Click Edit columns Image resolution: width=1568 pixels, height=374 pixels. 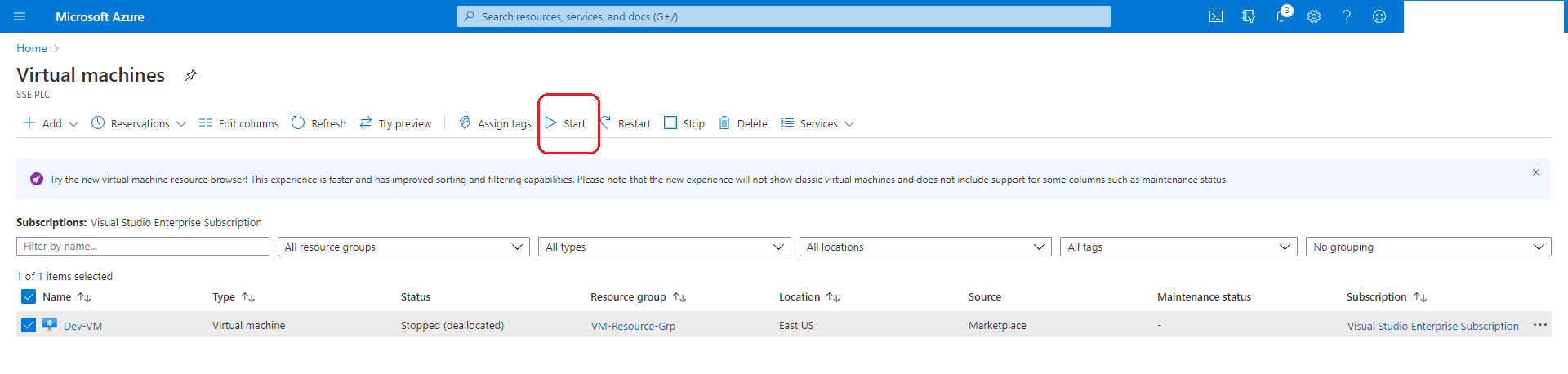coord(238,123)
